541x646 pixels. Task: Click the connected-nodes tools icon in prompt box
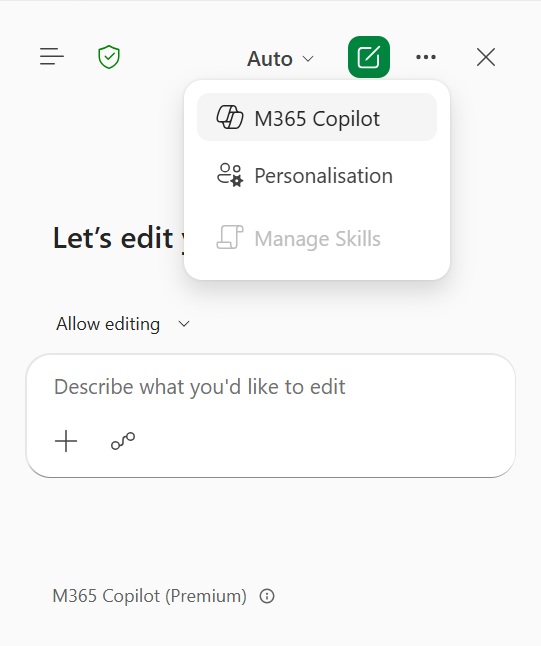[123, 441]
